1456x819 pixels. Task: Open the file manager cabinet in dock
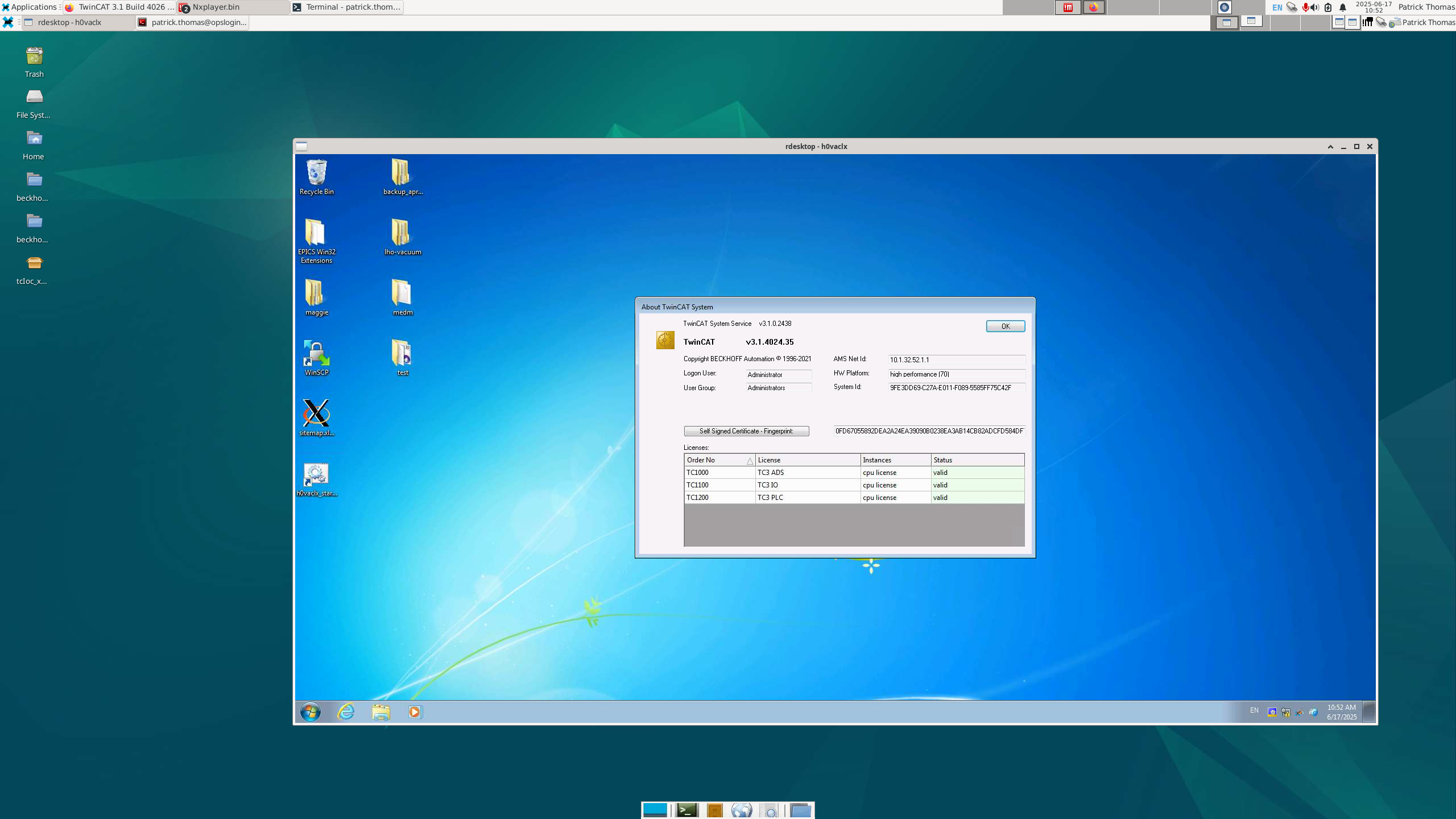coord(715,810)
